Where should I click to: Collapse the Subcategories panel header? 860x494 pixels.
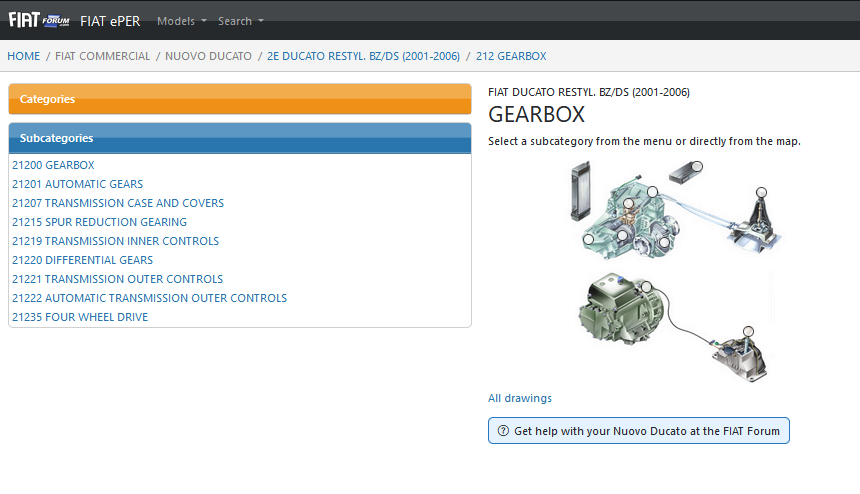click(x=239, y=138)
